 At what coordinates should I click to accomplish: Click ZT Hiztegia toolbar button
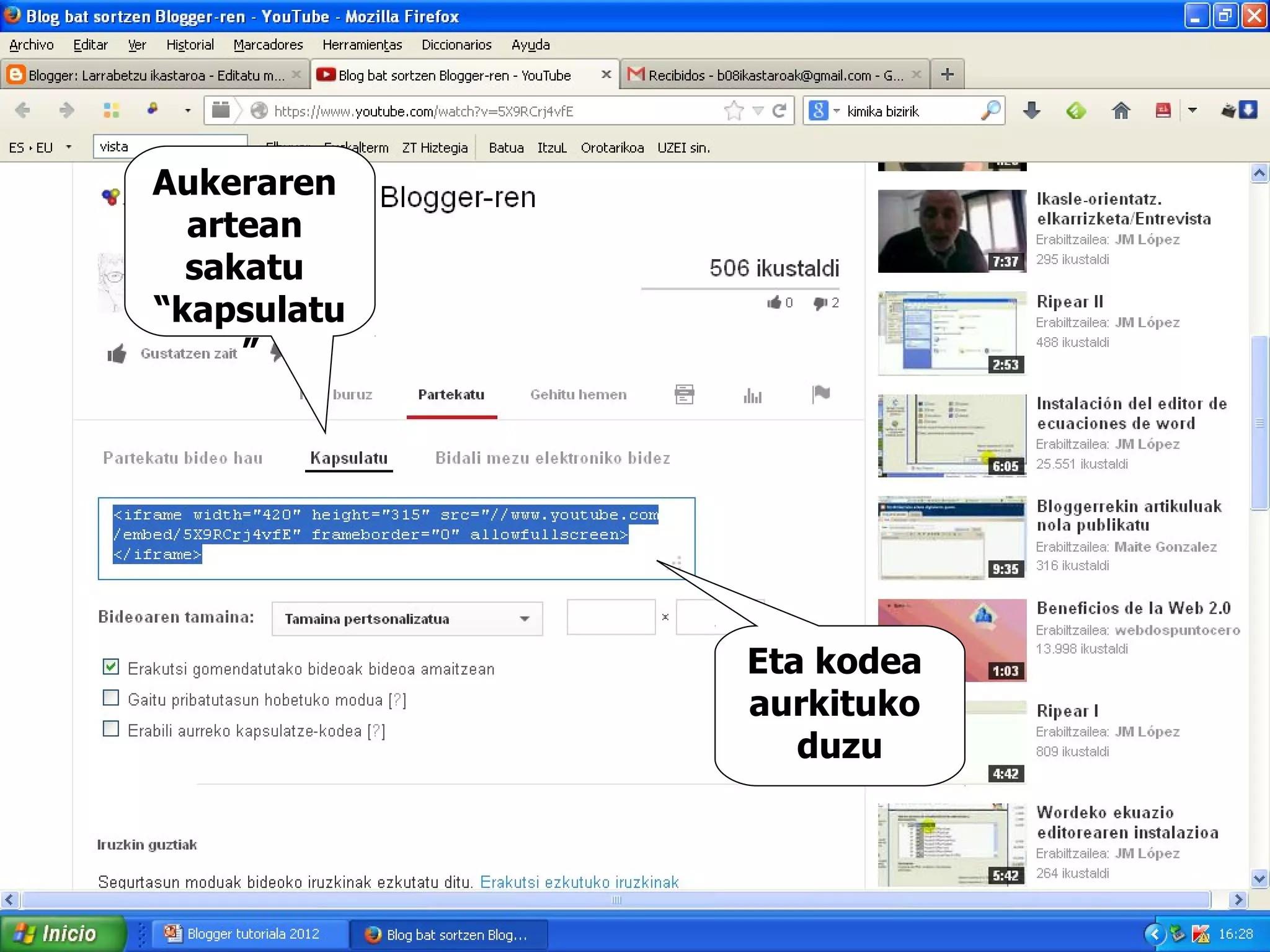[x=435, y=148]
